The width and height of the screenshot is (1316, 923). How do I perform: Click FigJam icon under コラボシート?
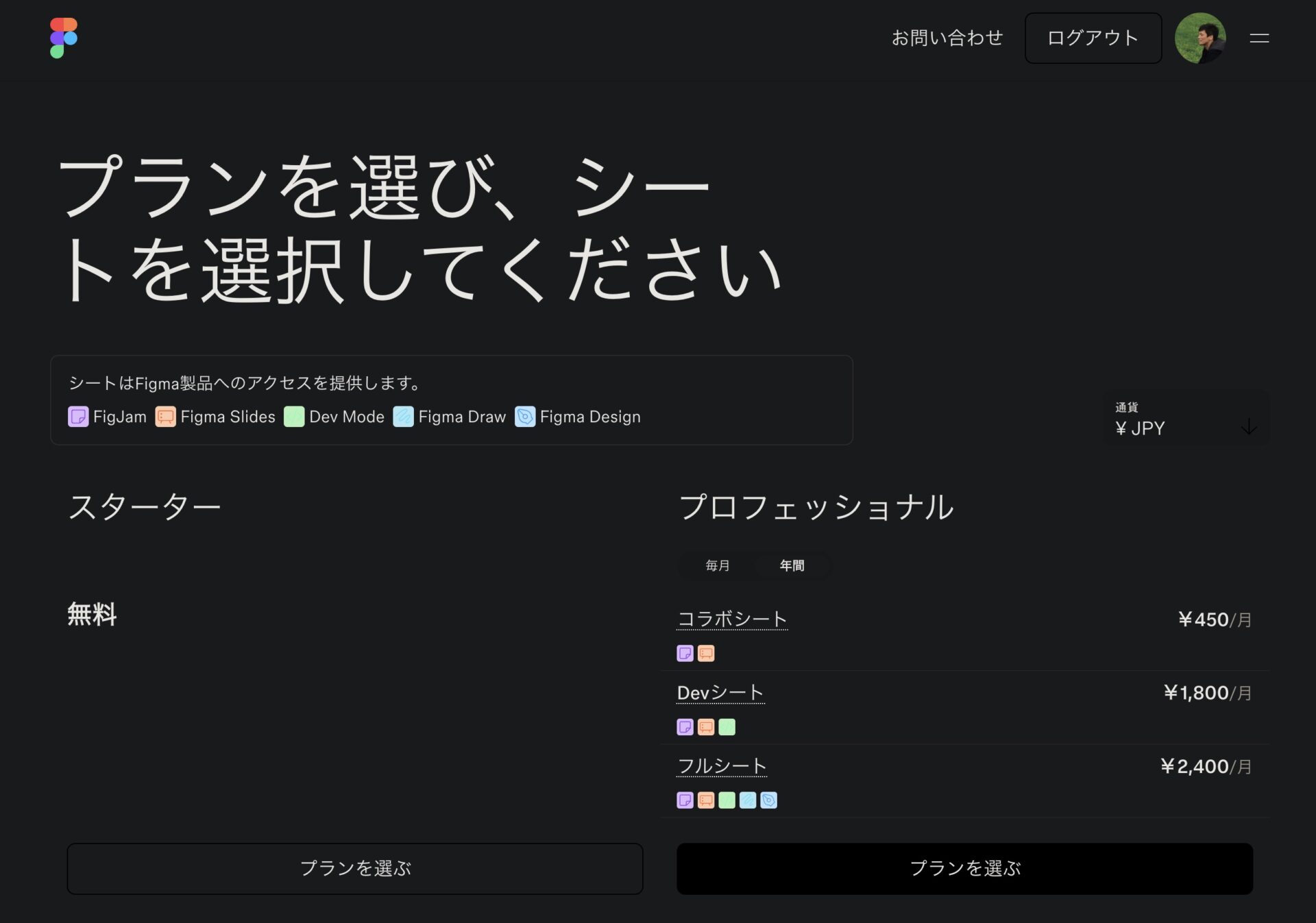[685, 653]
